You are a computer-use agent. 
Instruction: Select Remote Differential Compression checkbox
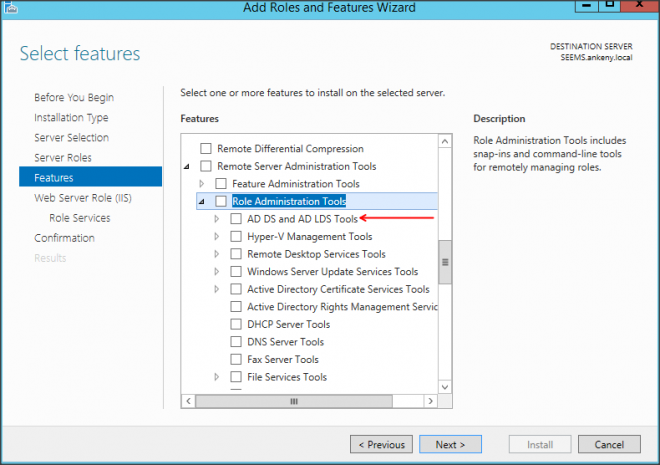click(207, 149)
